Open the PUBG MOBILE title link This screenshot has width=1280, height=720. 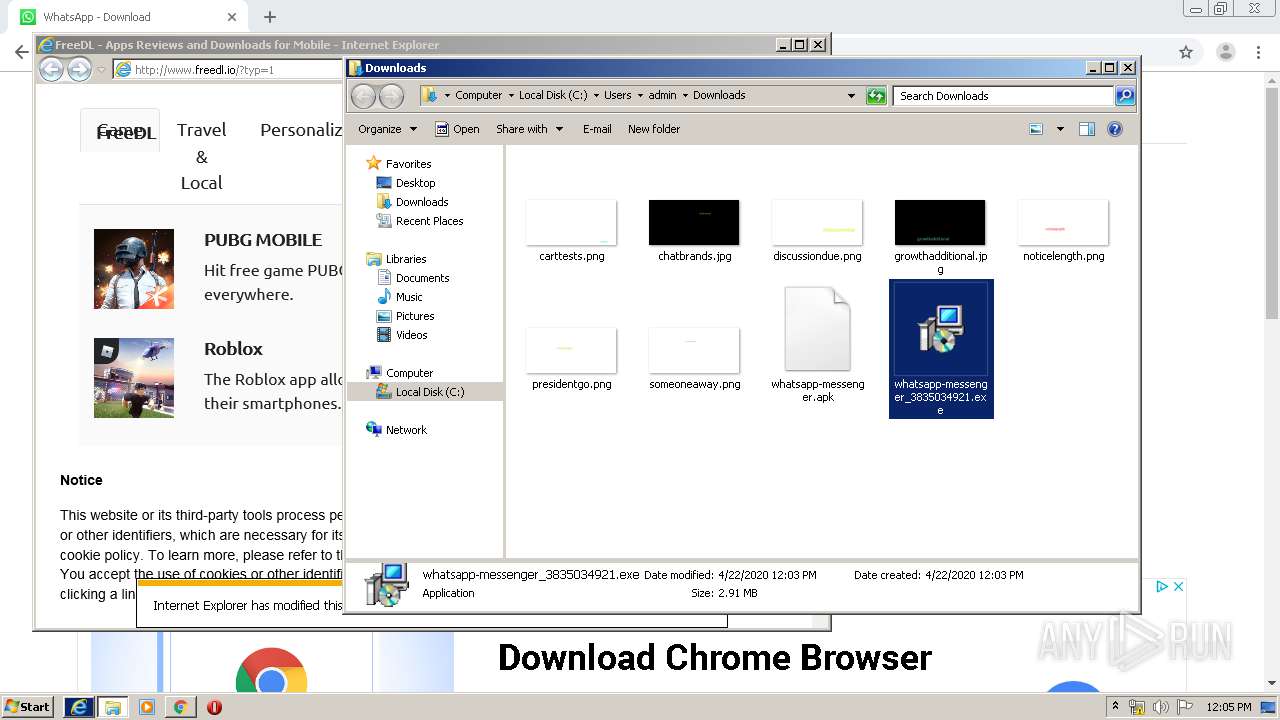point(263,240)
